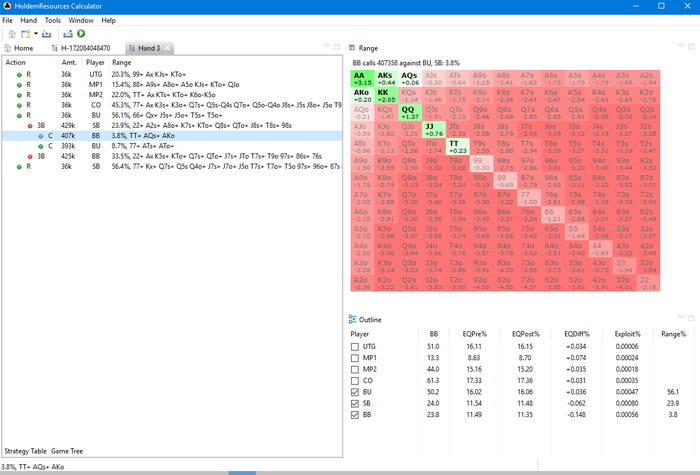Maximize the Range panel
Viewport: 700px width, 475px height.
click(x=692, y=46)
